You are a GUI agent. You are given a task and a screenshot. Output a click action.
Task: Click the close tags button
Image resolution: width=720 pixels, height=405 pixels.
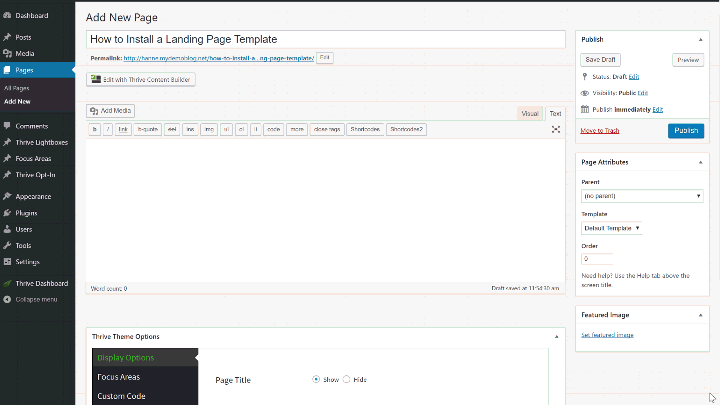[327, 129]
